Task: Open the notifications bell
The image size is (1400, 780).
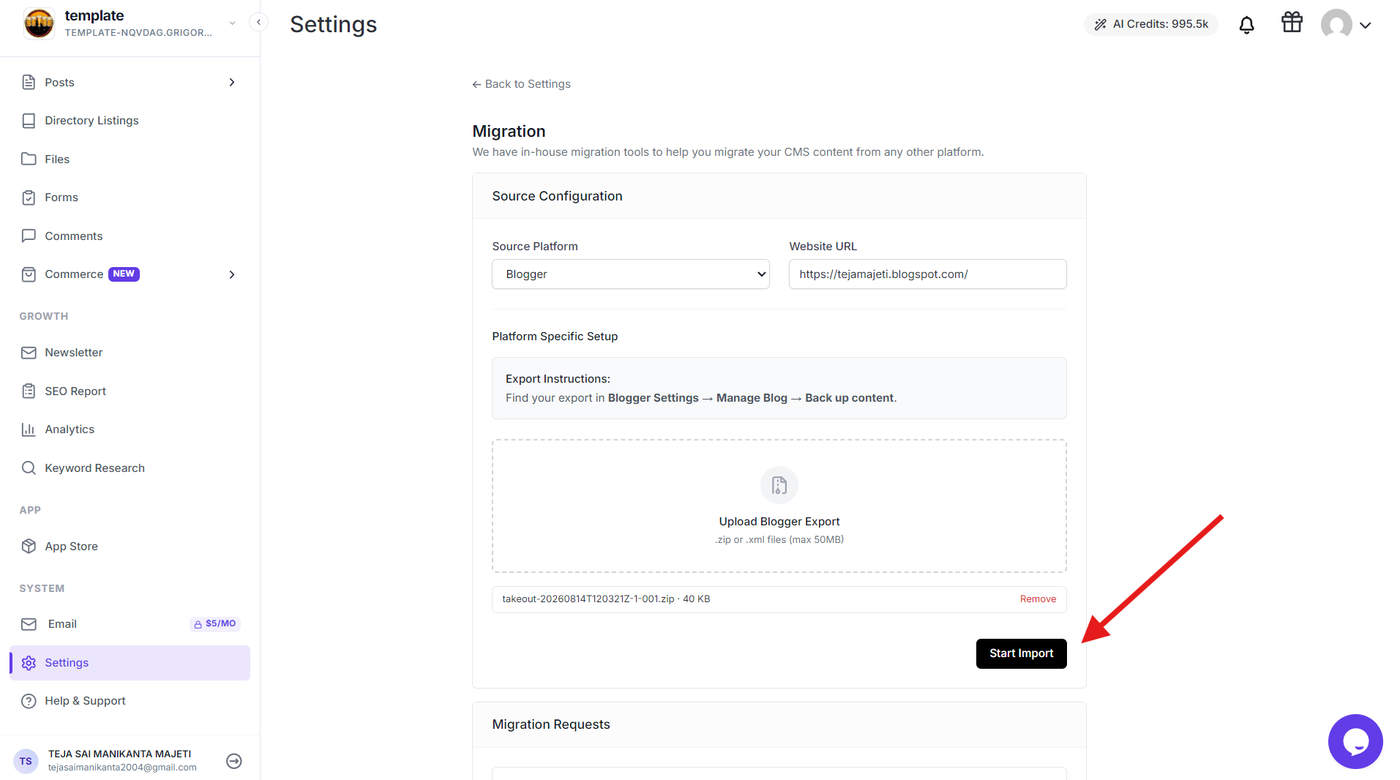Action: point(1246,25)
